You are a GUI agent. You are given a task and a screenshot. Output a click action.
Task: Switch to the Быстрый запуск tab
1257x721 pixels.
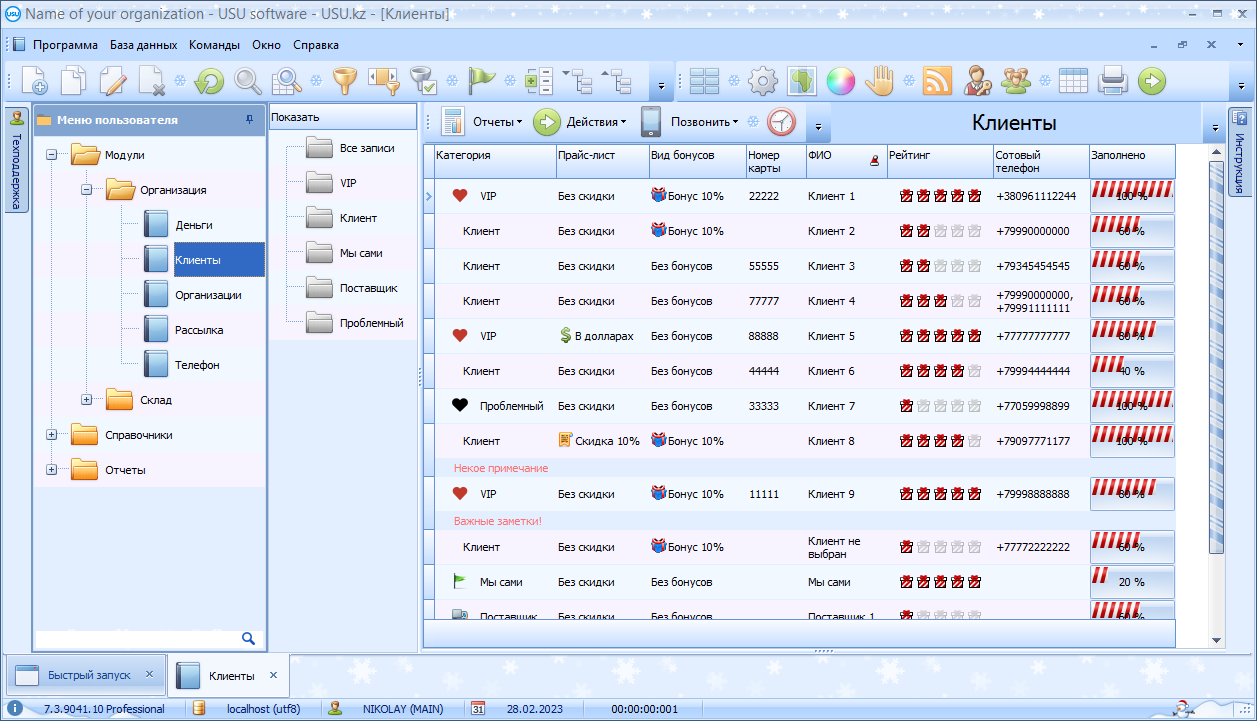(x=88, y=675)
